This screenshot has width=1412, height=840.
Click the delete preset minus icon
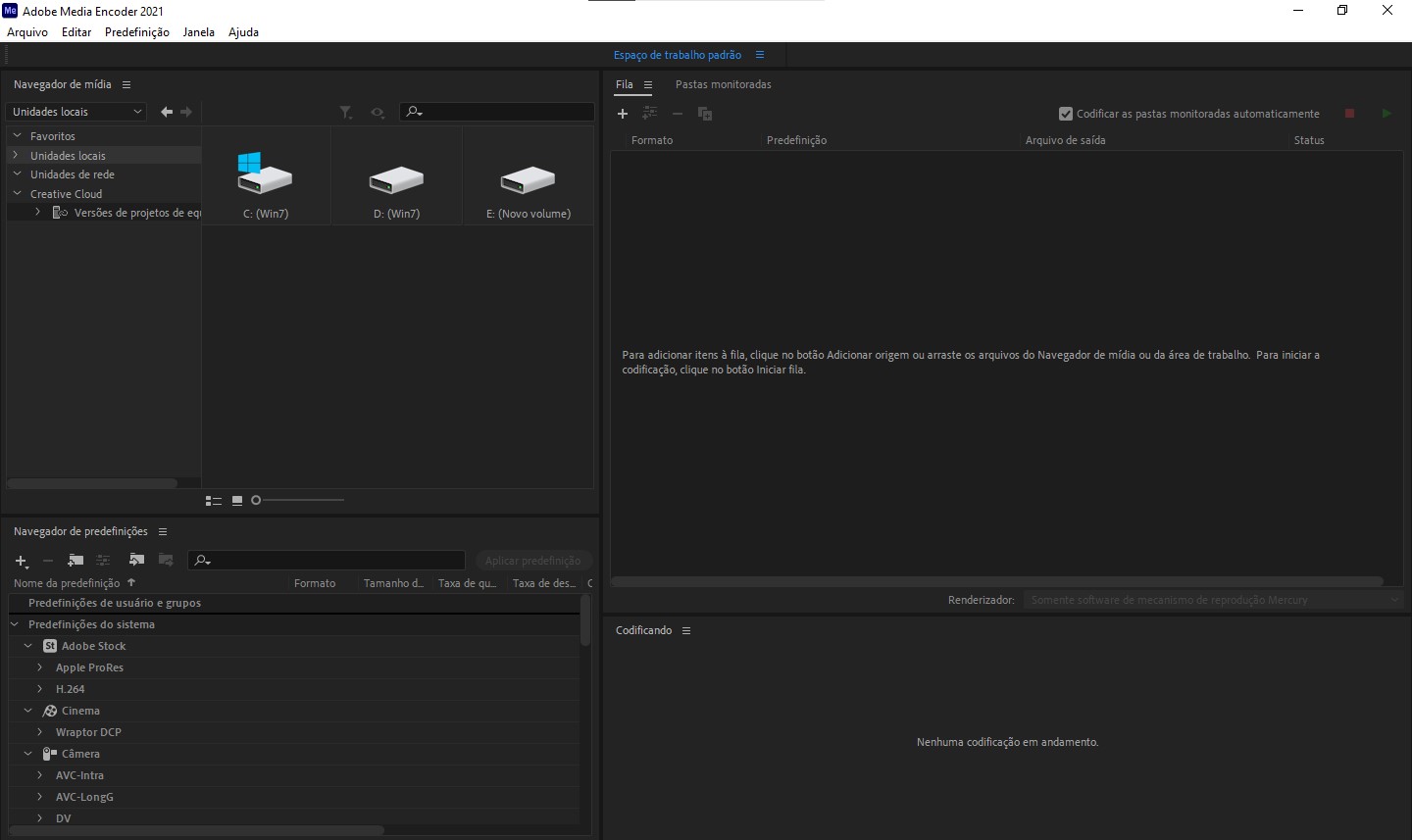[x=48, y=561]
